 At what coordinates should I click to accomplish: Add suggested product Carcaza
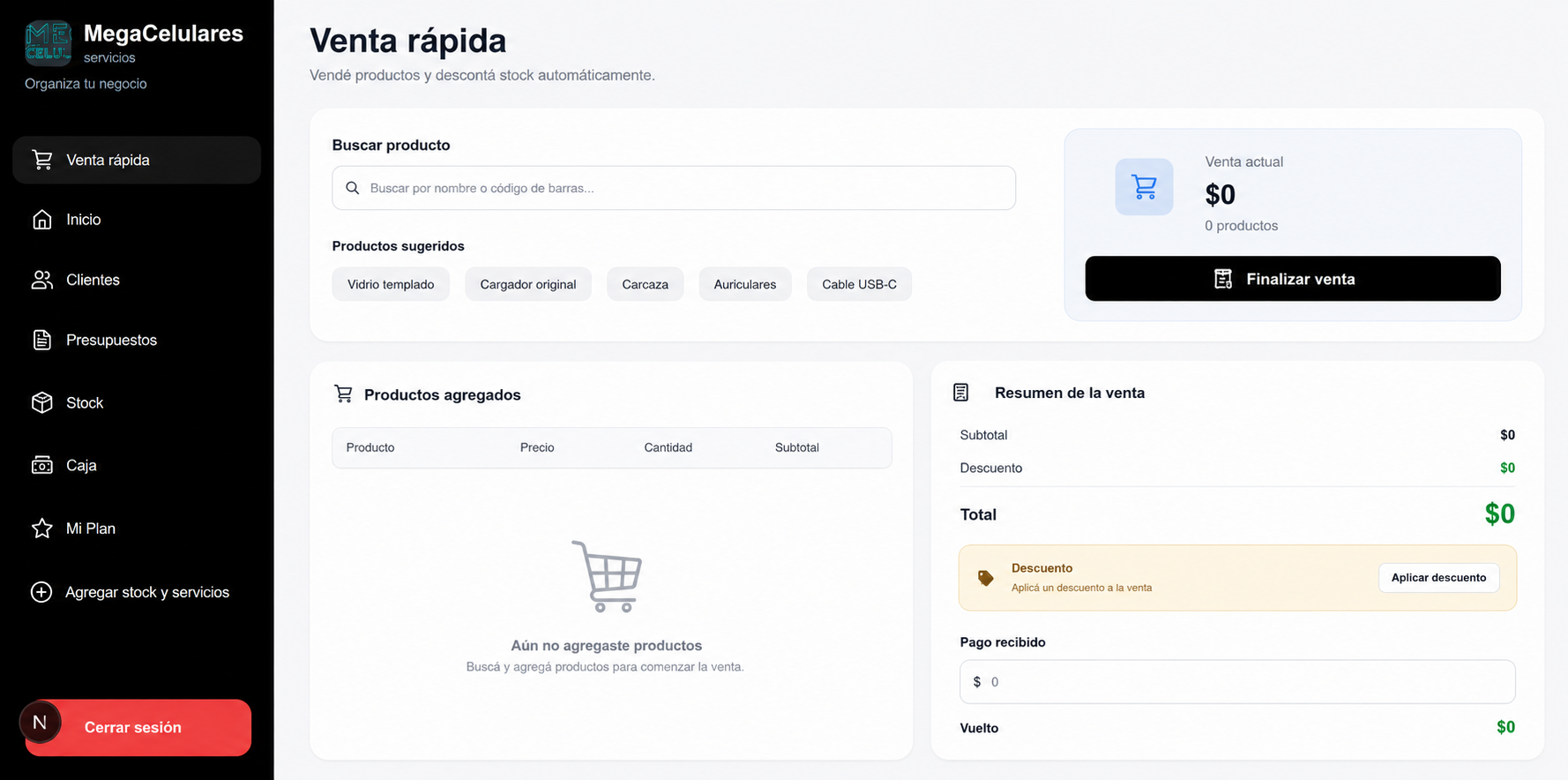click(x=646, y=284)
